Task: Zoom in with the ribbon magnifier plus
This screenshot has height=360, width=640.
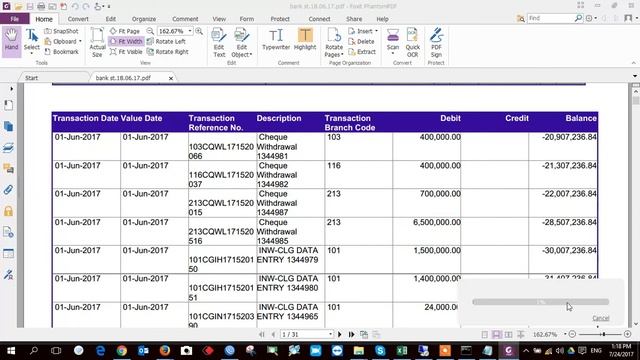Action: (199, 31)
